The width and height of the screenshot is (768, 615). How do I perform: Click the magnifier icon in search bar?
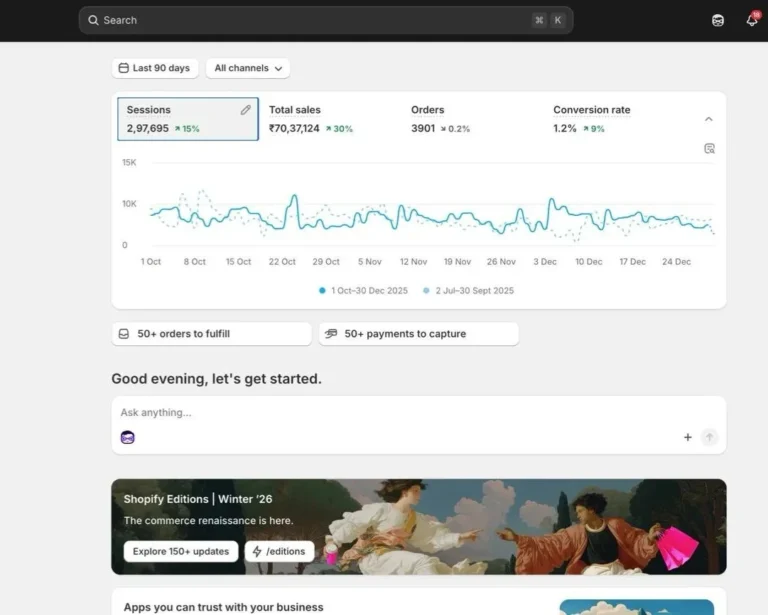pyautogui.click(x=94, y=20)
